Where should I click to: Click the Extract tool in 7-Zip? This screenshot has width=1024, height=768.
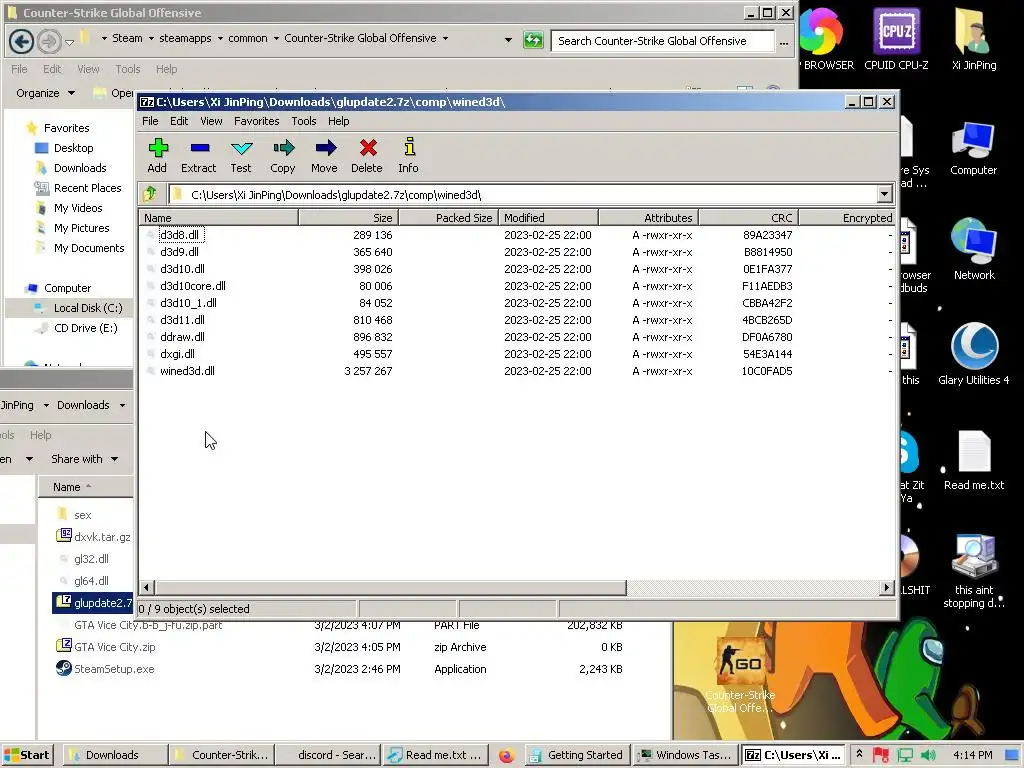point(199,155)
